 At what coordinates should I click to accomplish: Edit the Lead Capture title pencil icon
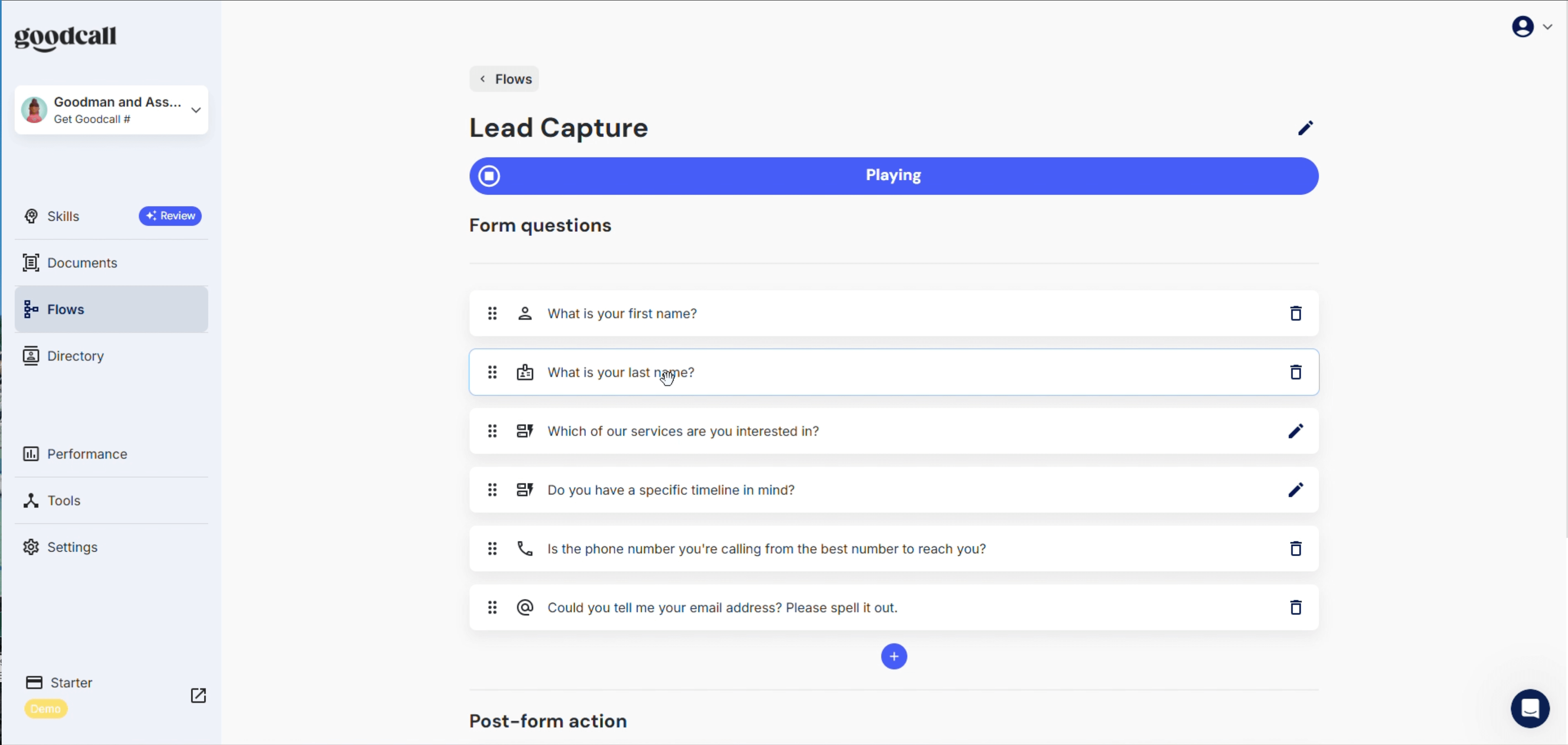tap(1305, 128)
